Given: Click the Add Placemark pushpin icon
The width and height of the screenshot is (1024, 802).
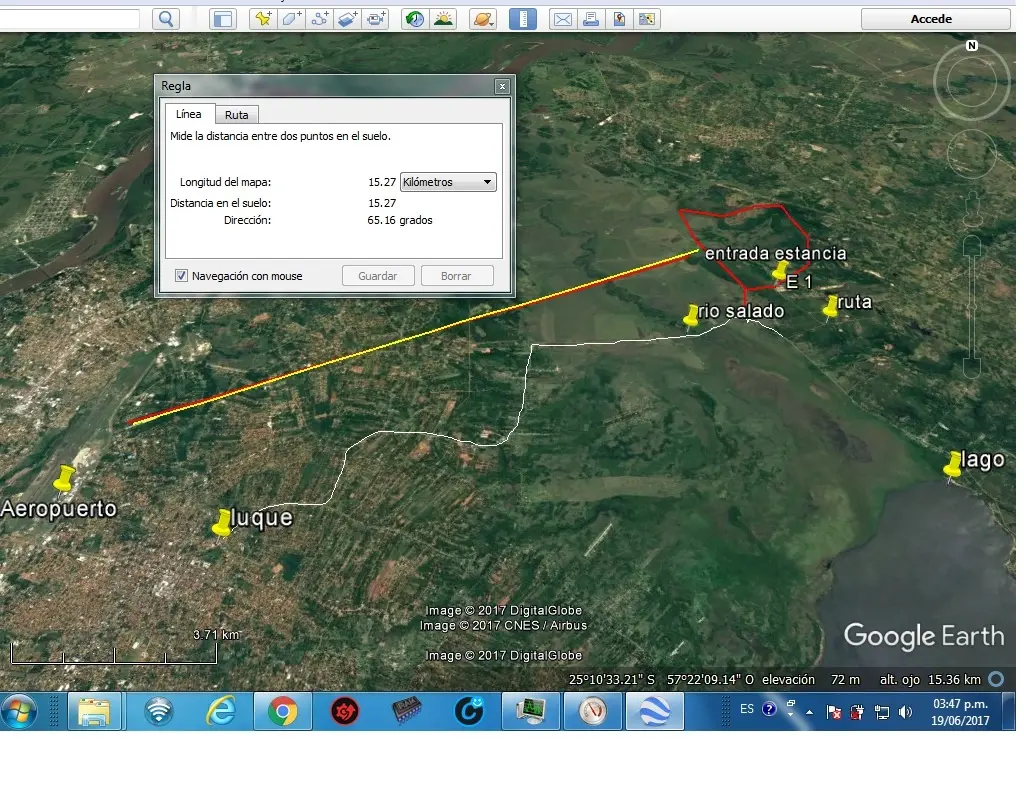Looking at the screenshot, I should tap(263, 19).
